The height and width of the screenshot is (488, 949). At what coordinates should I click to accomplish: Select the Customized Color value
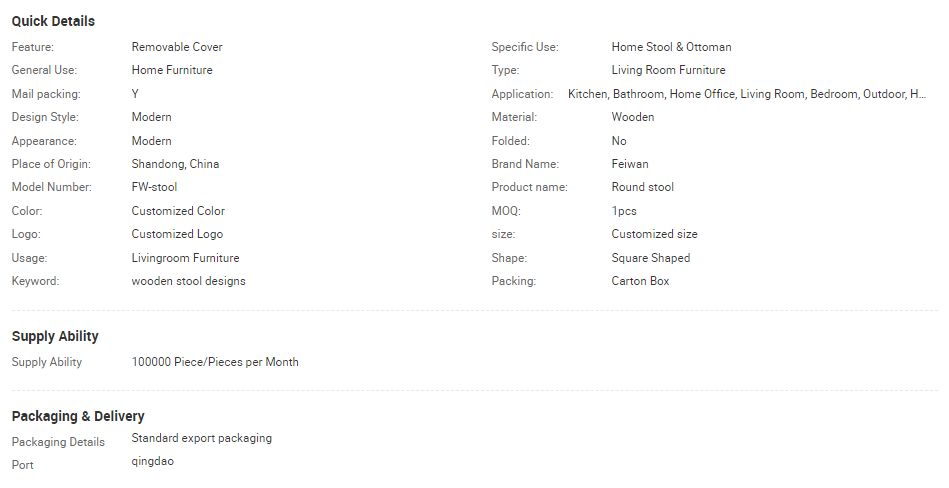click(x=178, y=211)
